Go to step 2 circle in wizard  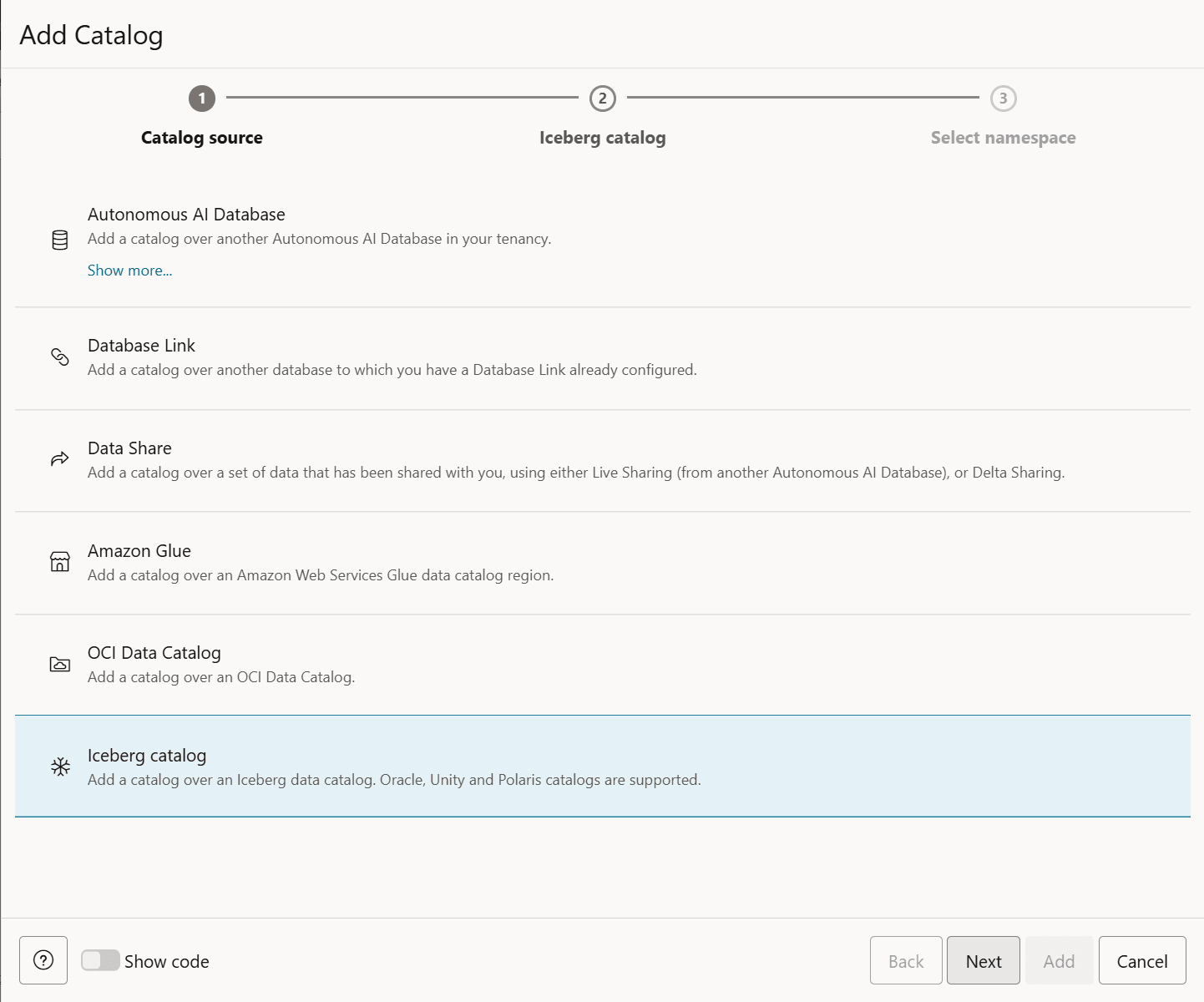click(603, 99)
